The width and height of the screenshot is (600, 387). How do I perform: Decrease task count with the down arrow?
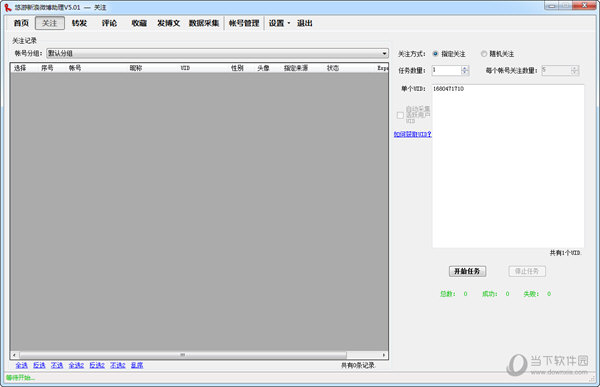click(465, 72)
